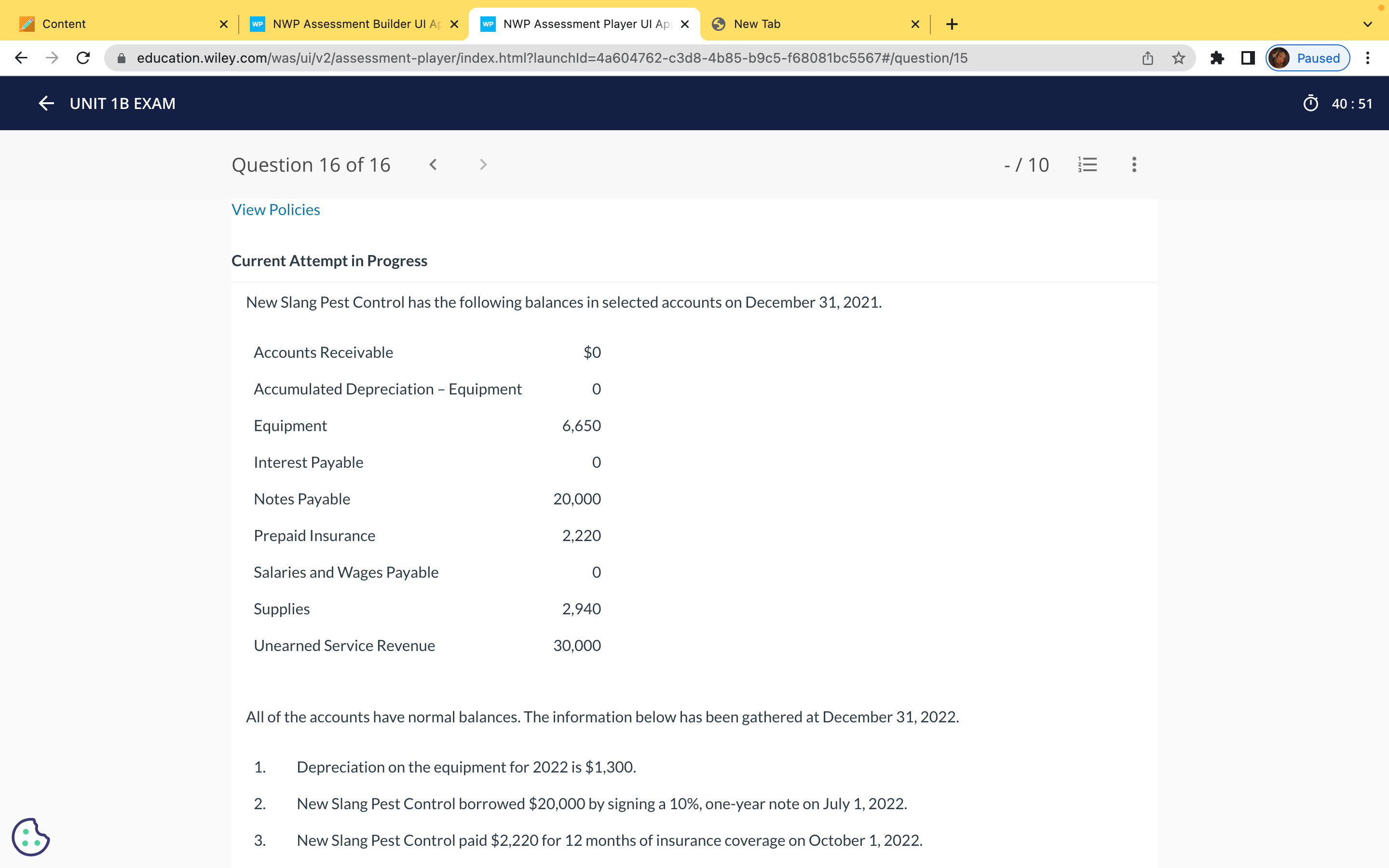Advance to next question with right chevron
Image resolution: width=1389 pixels, height=868 pixels.
pos(482,165)
